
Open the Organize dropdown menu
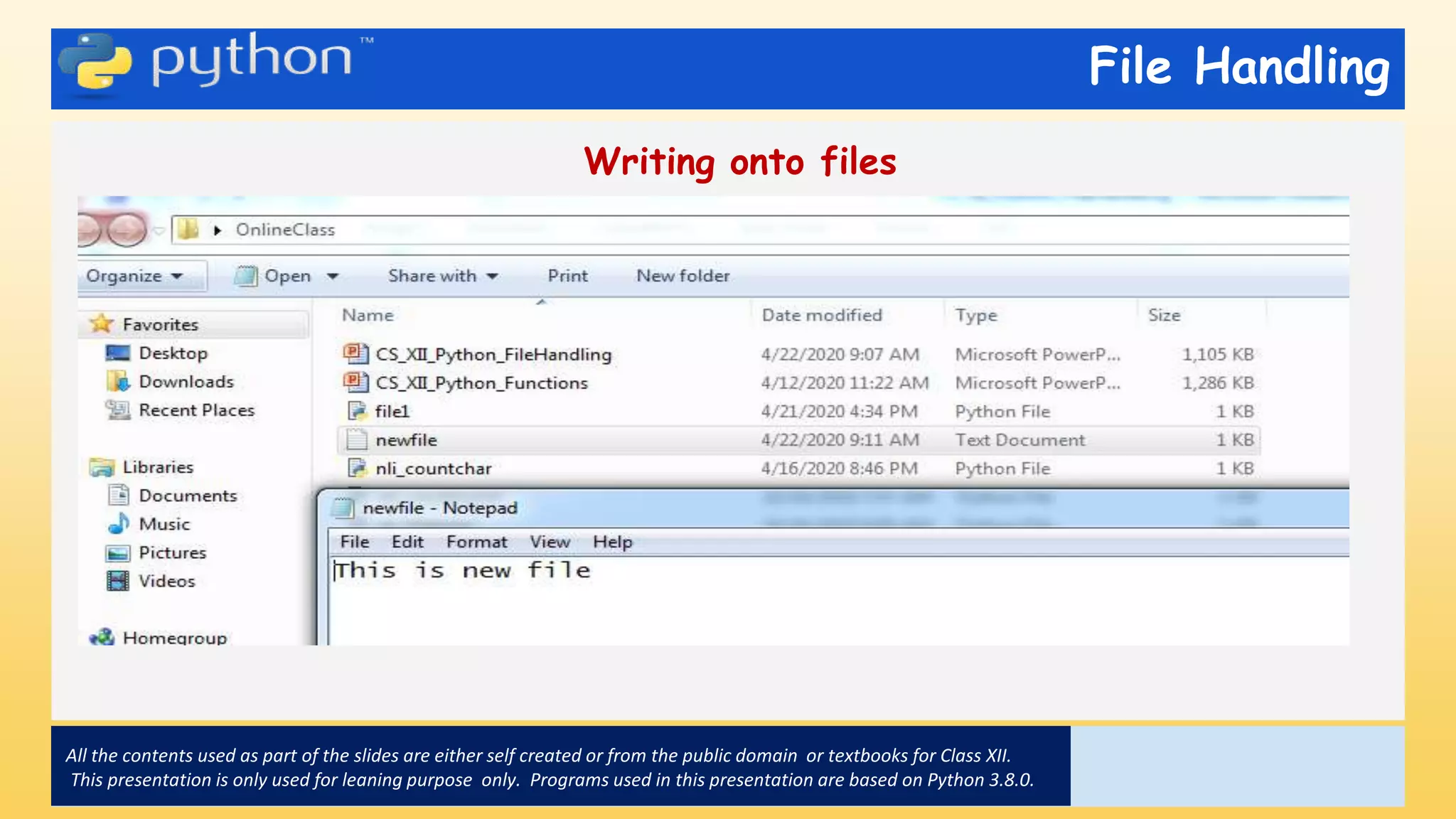click(x=134, y=276)
